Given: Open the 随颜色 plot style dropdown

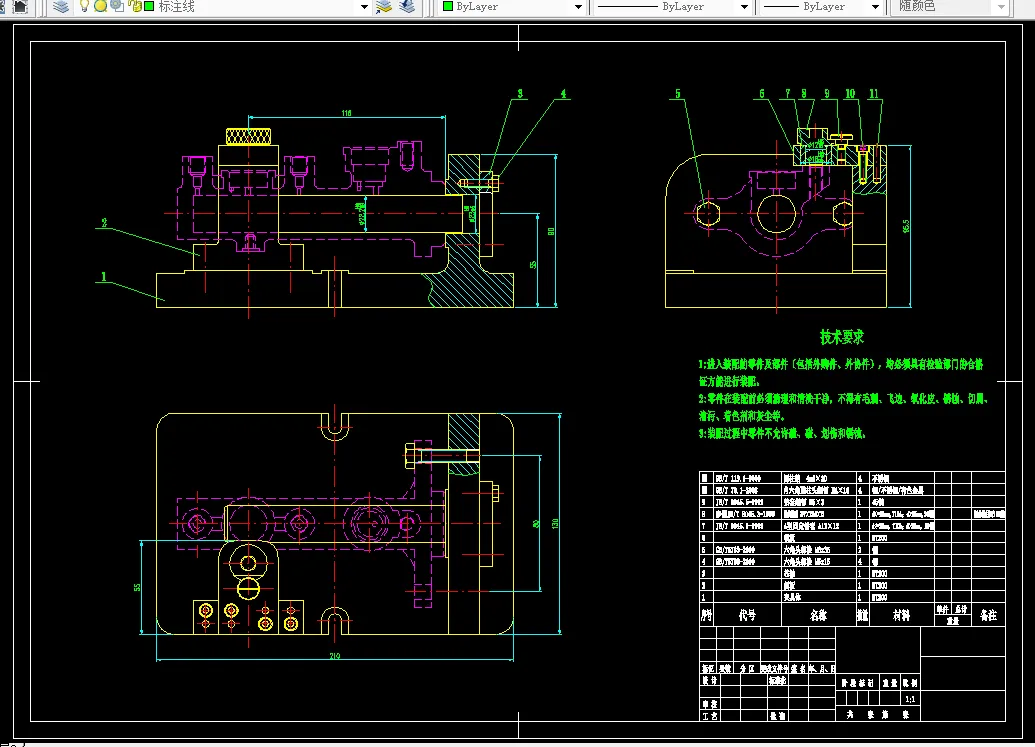Looking at the screenshot, I should tap(1001, 7).
